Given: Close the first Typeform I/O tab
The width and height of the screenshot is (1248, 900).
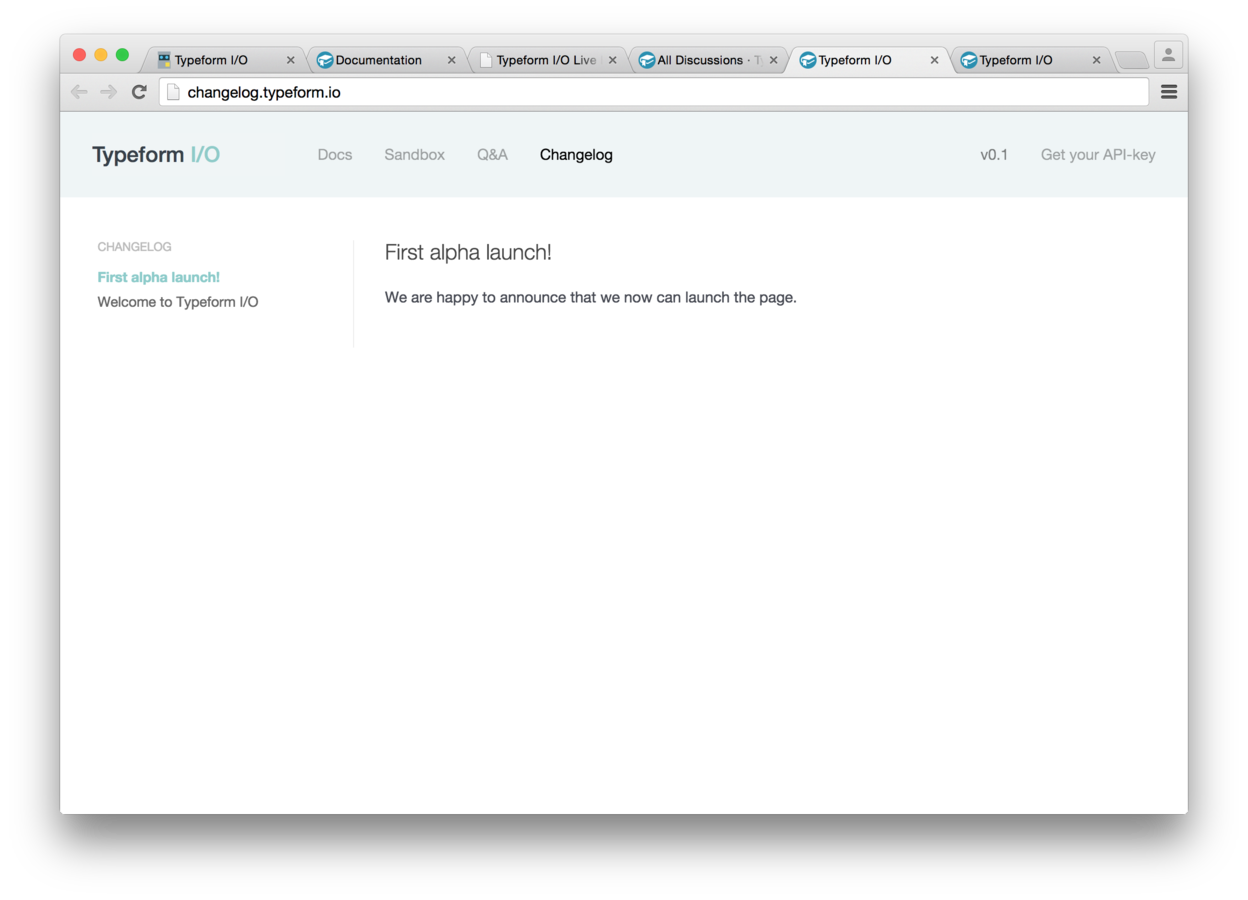Looking at the screenshot, I should [290, 60].
